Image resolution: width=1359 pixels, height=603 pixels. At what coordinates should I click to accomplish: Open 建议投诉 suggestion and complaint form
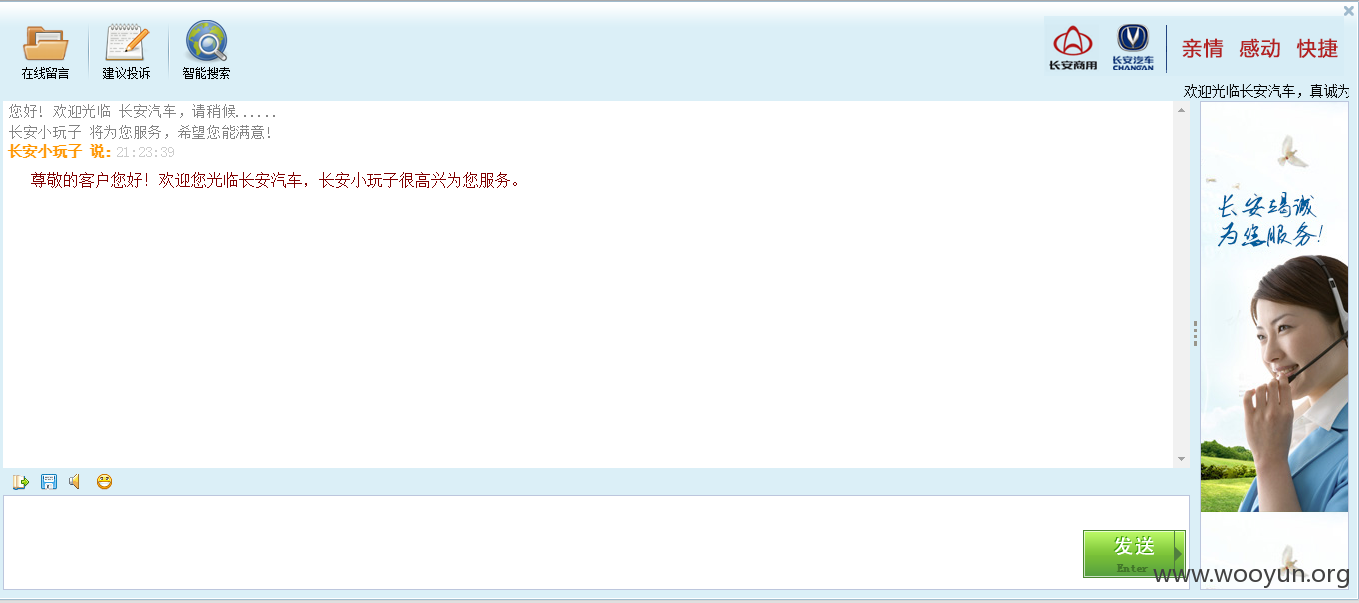coord(127,52)
